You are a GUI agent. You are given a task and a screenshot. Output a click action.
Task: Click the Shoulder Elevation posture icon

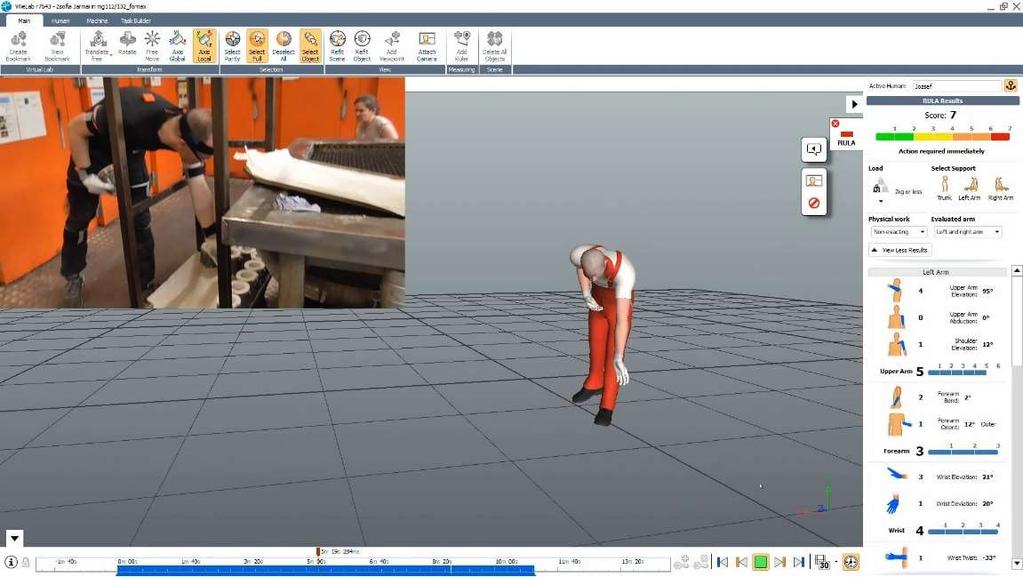[x=896, y=344]
